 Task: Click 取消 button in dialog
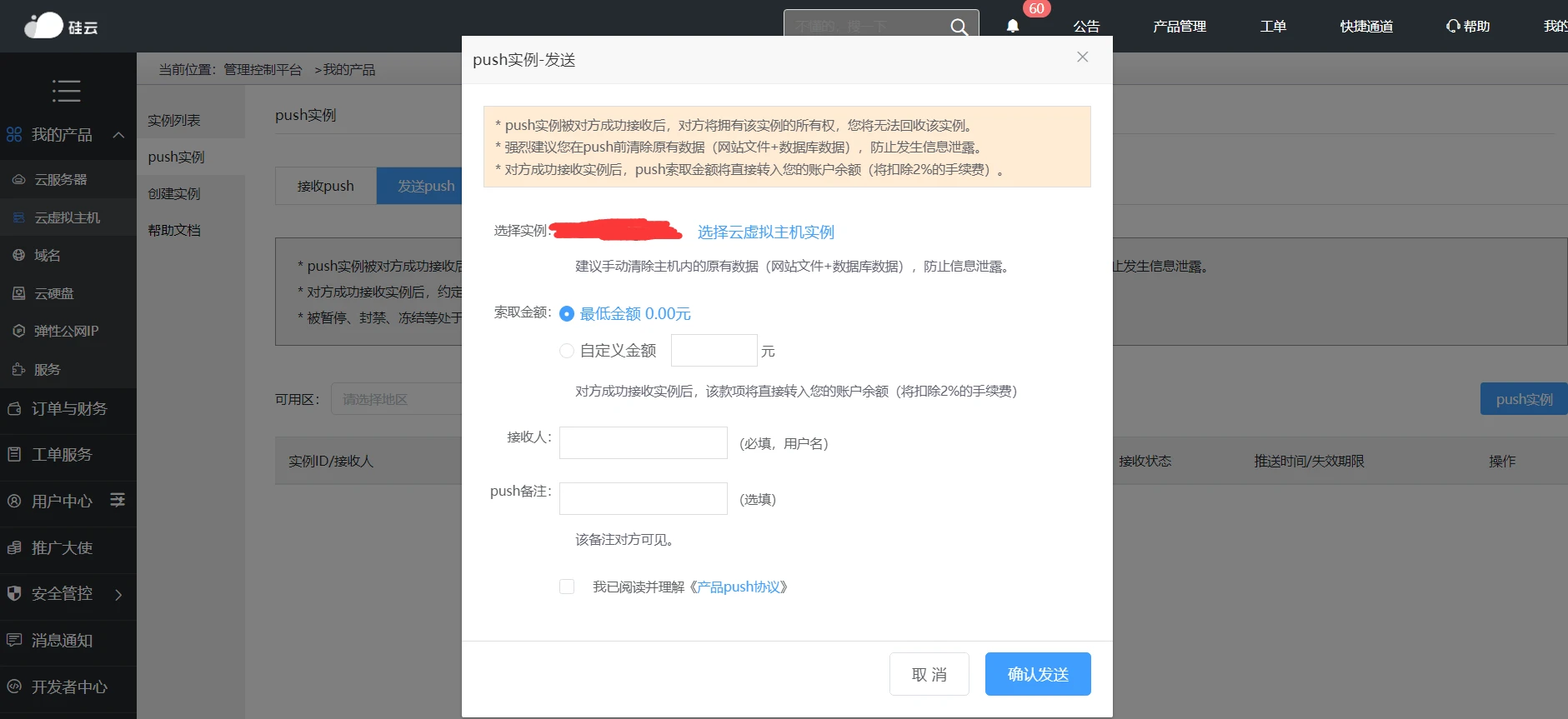(x=929, y=674)
